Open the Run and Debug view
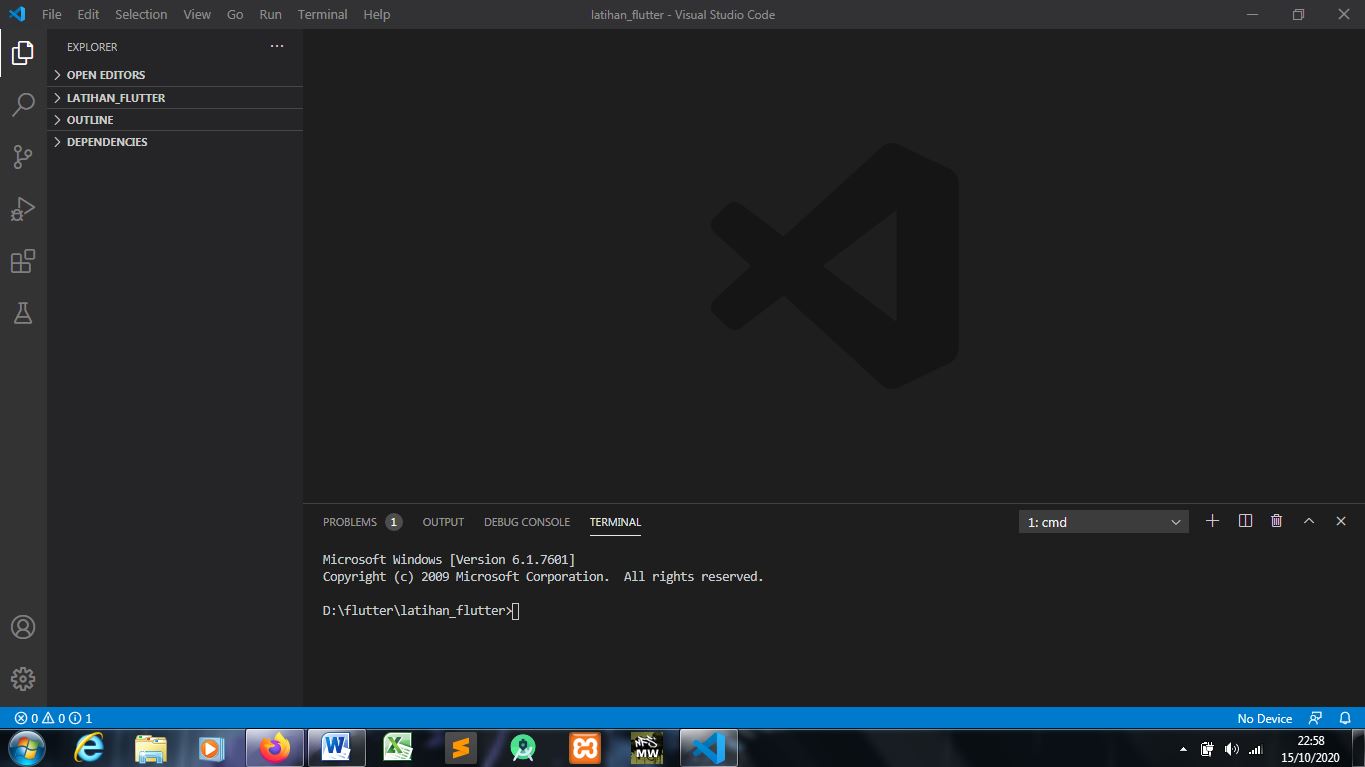1365x767 pixels. coord(22,208)
